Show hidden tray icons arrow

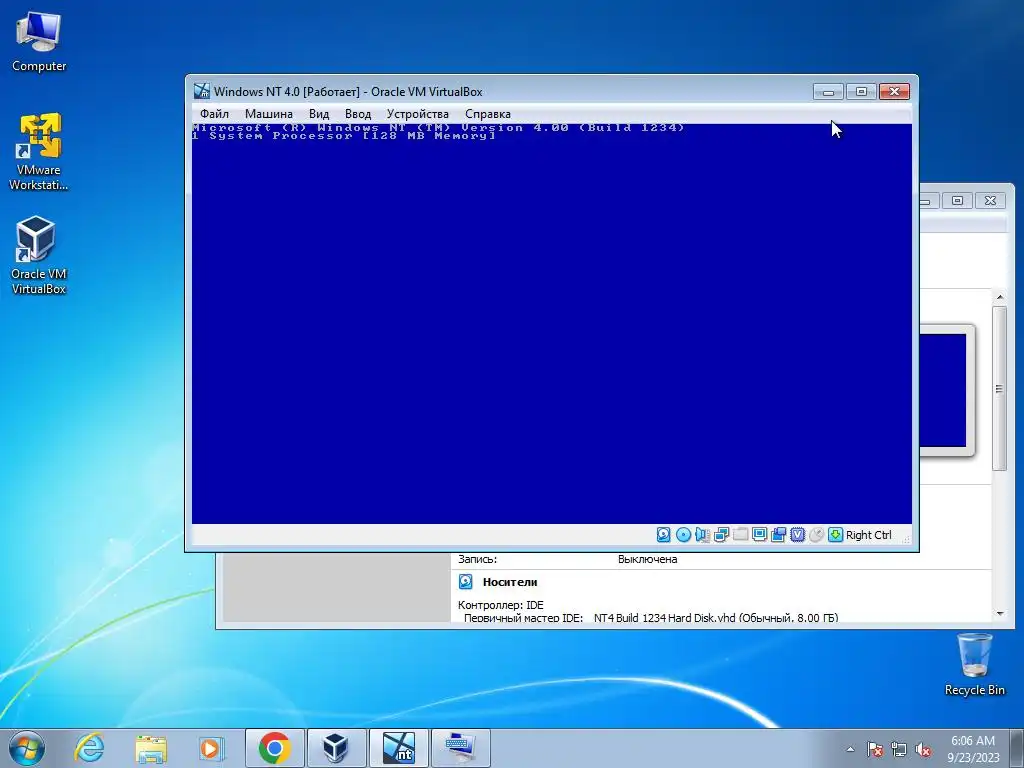coord(850,749)
